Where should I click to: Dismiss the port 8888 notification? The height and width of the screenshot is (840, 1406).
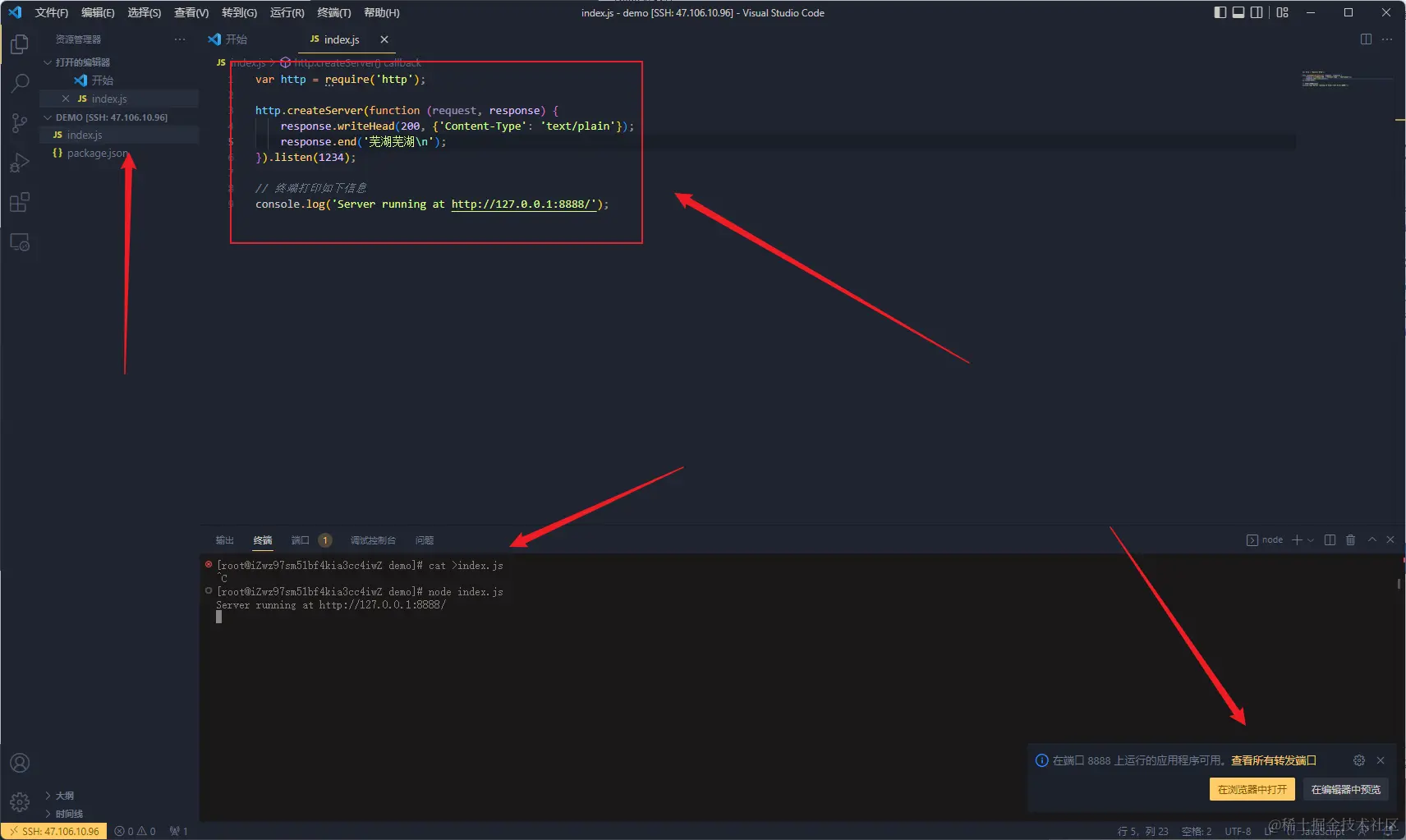[x=1381, y=760]
